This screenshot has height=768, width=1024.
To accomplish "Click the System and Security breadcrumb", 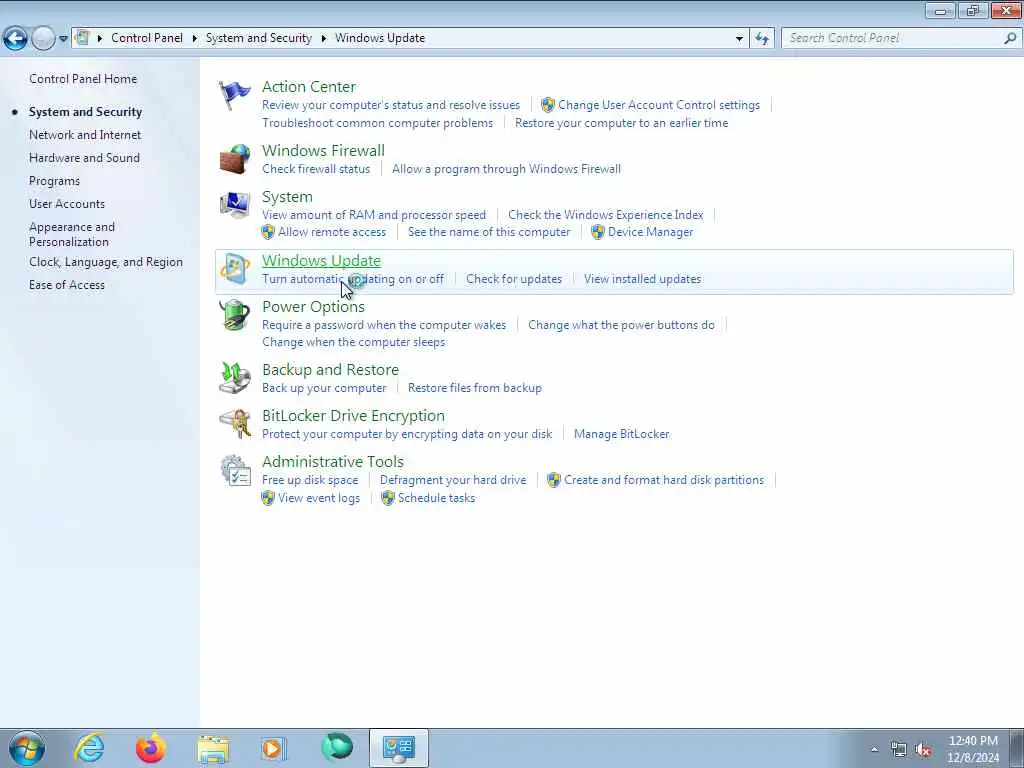I will tap(259, 38).
